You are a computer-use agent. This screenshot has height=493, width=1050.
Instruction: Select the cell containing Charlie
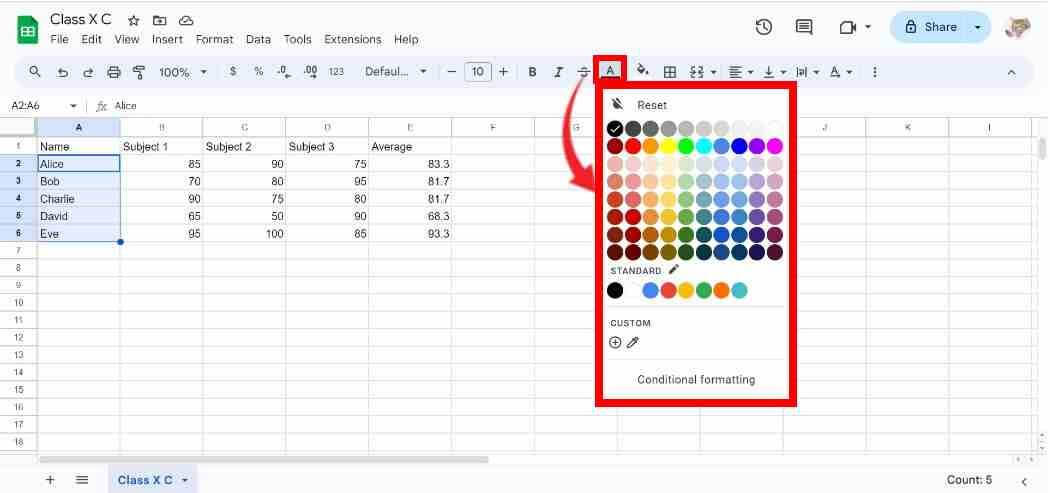point(78,199)
